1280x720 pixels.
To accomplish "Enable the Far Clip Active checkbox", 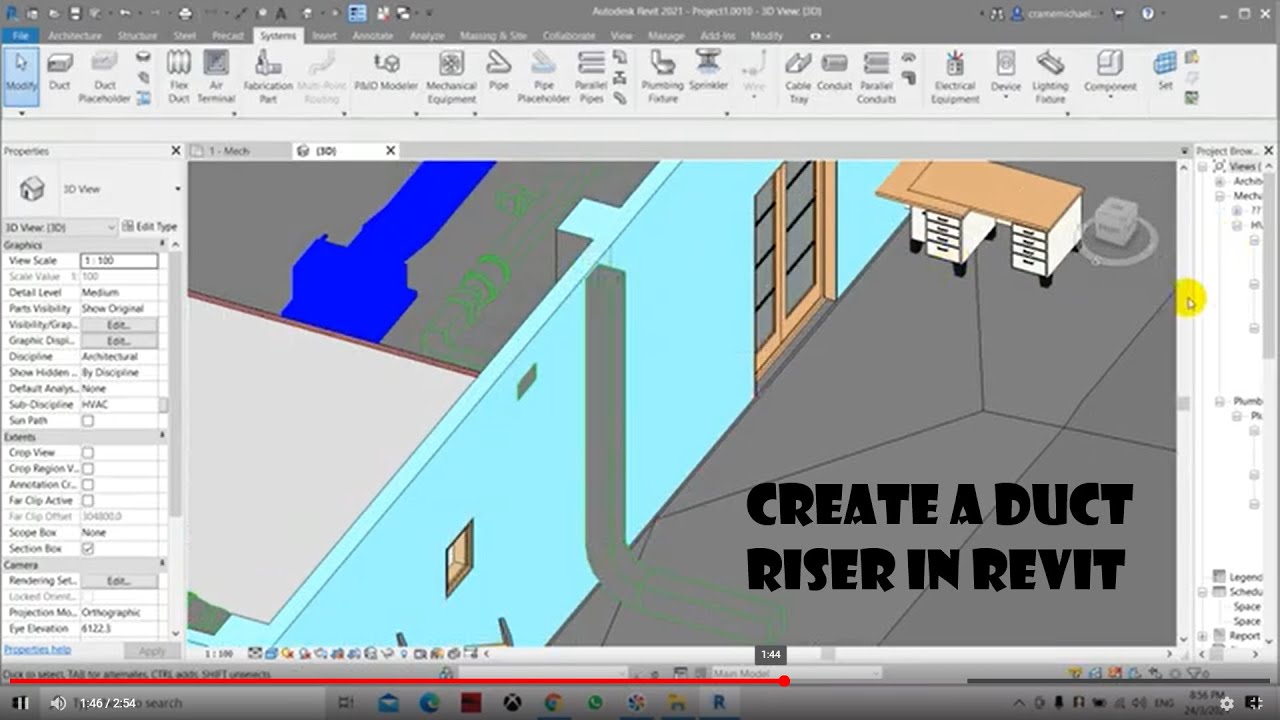I will pos(88,501).
